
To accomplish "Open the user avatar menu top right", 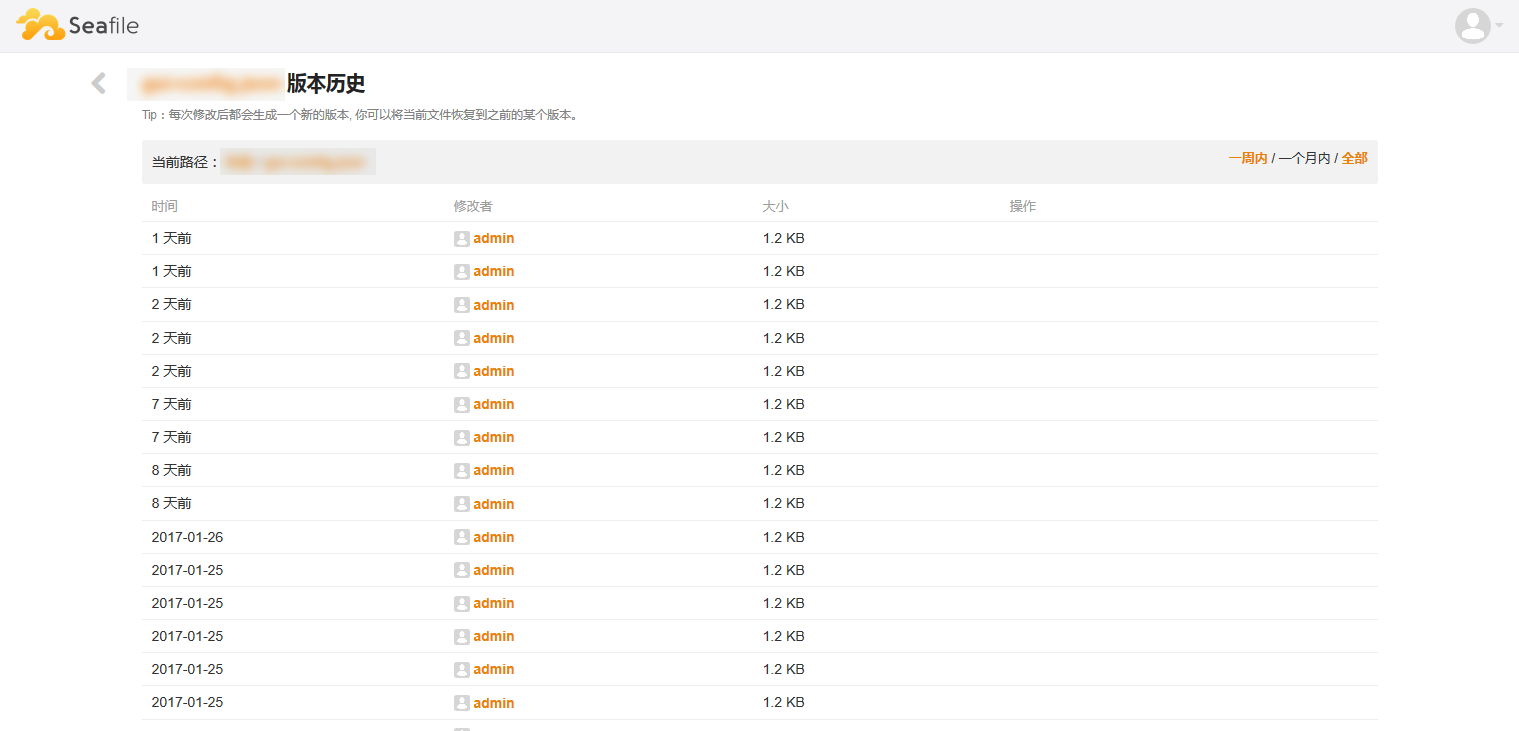I will [1472, 26].
